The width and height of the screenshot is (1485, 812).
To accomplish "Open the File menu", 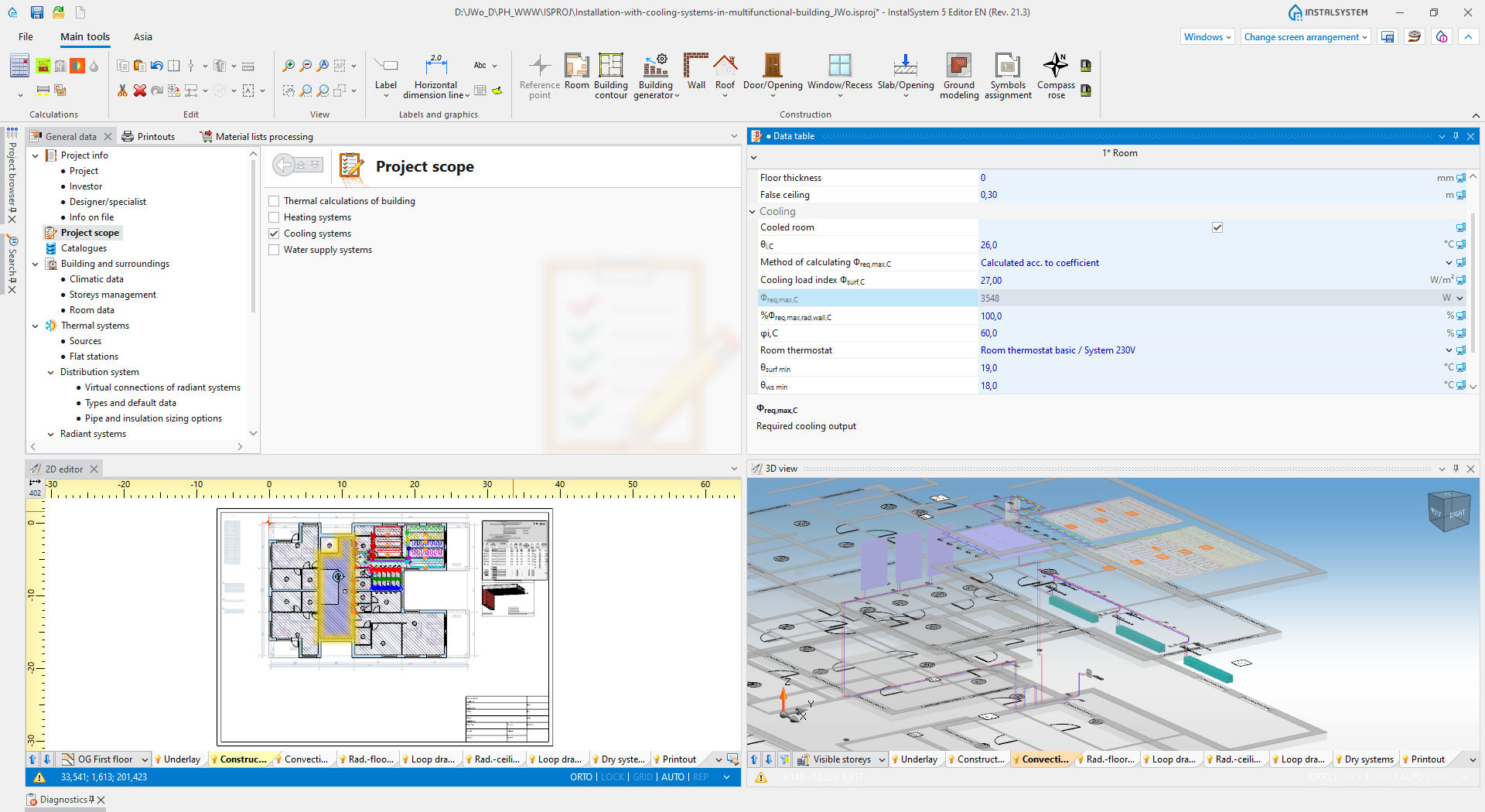I will click(26, 37).
